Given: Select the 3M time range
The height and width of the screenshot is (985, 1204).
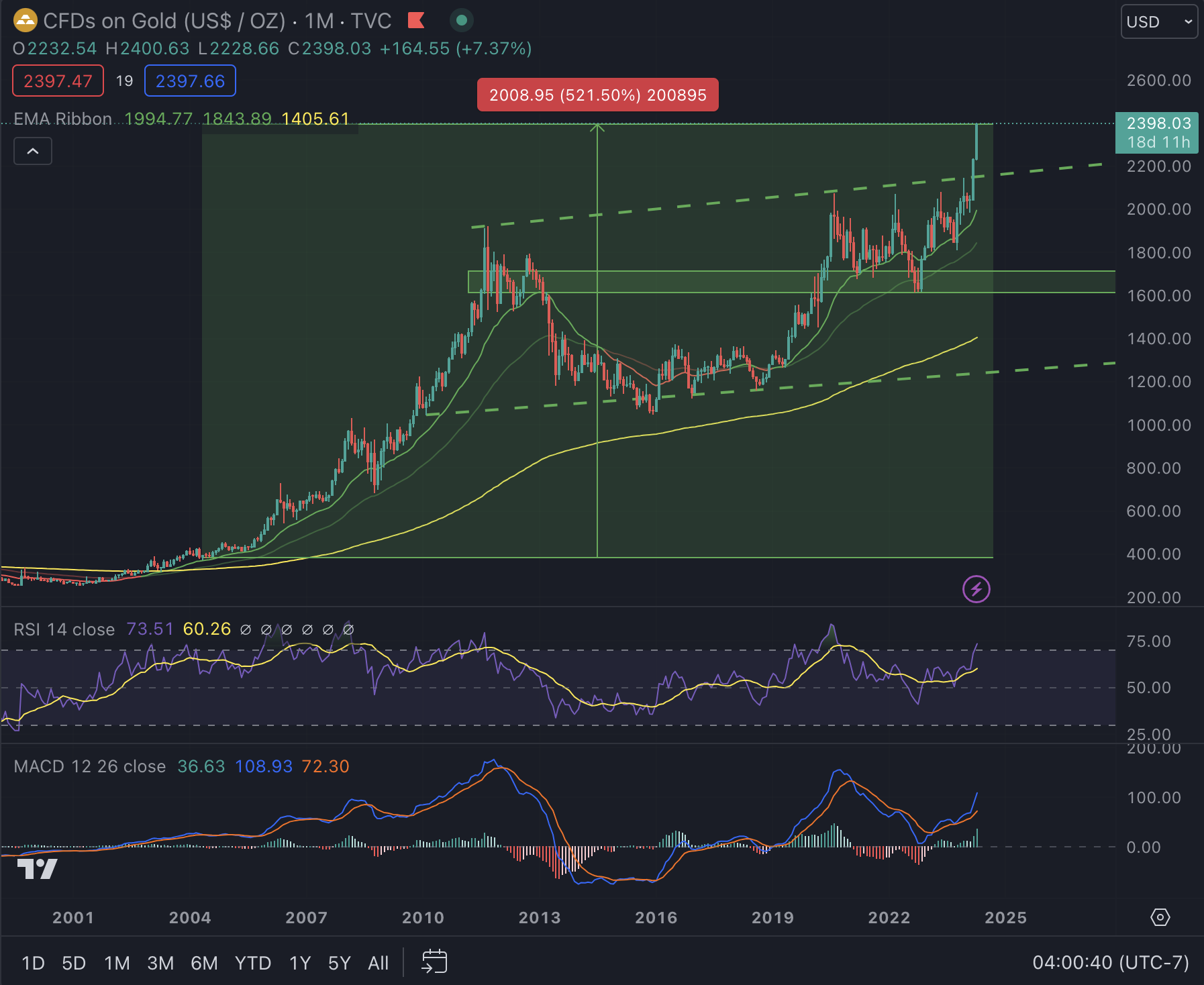Looking at the screenshot, I should click(x=160, y=963).
